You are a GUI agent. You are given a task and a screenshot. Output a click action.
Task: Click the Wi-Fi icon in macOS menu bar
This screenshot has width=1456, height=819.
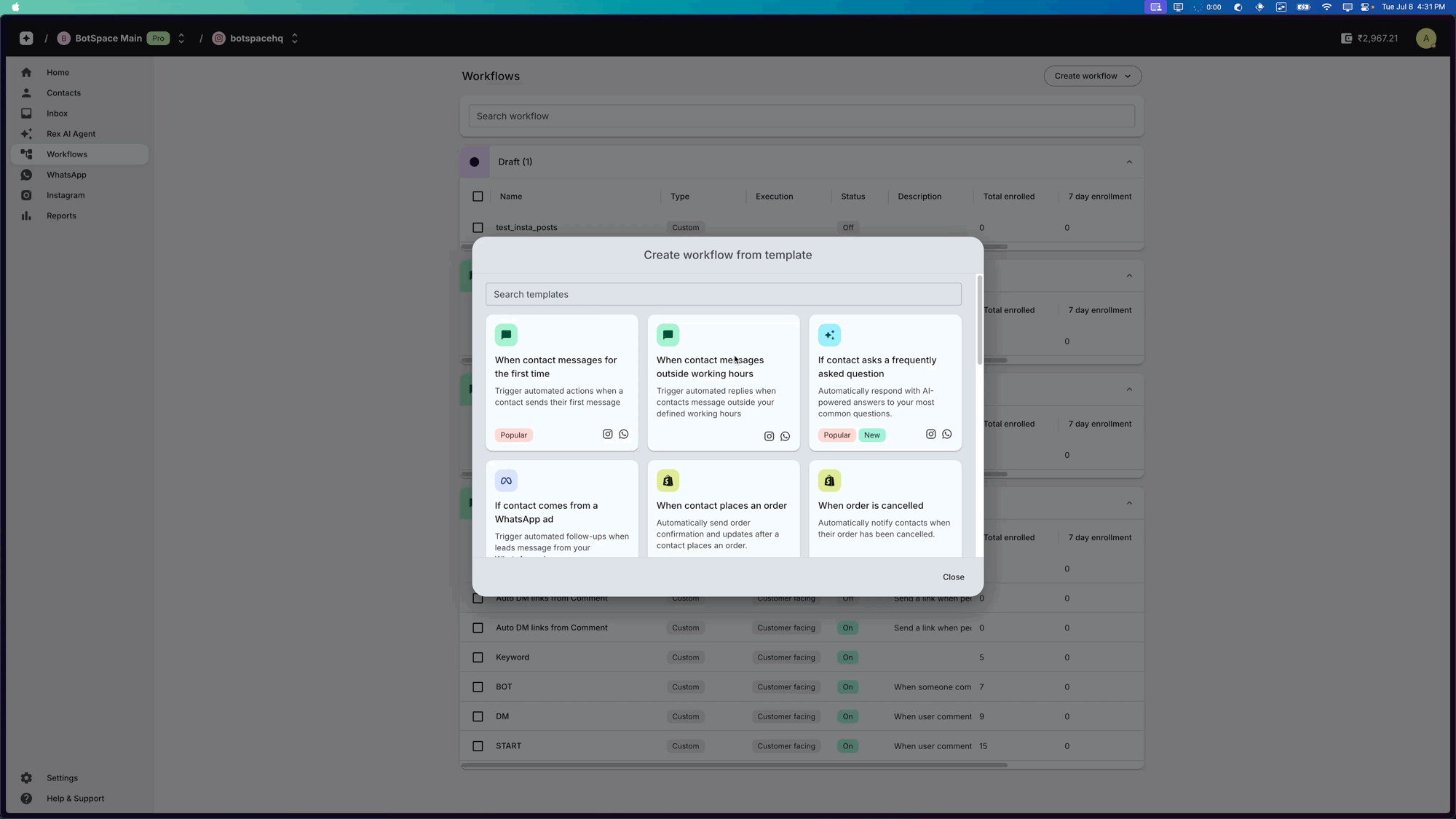[x=1326, y=7]
